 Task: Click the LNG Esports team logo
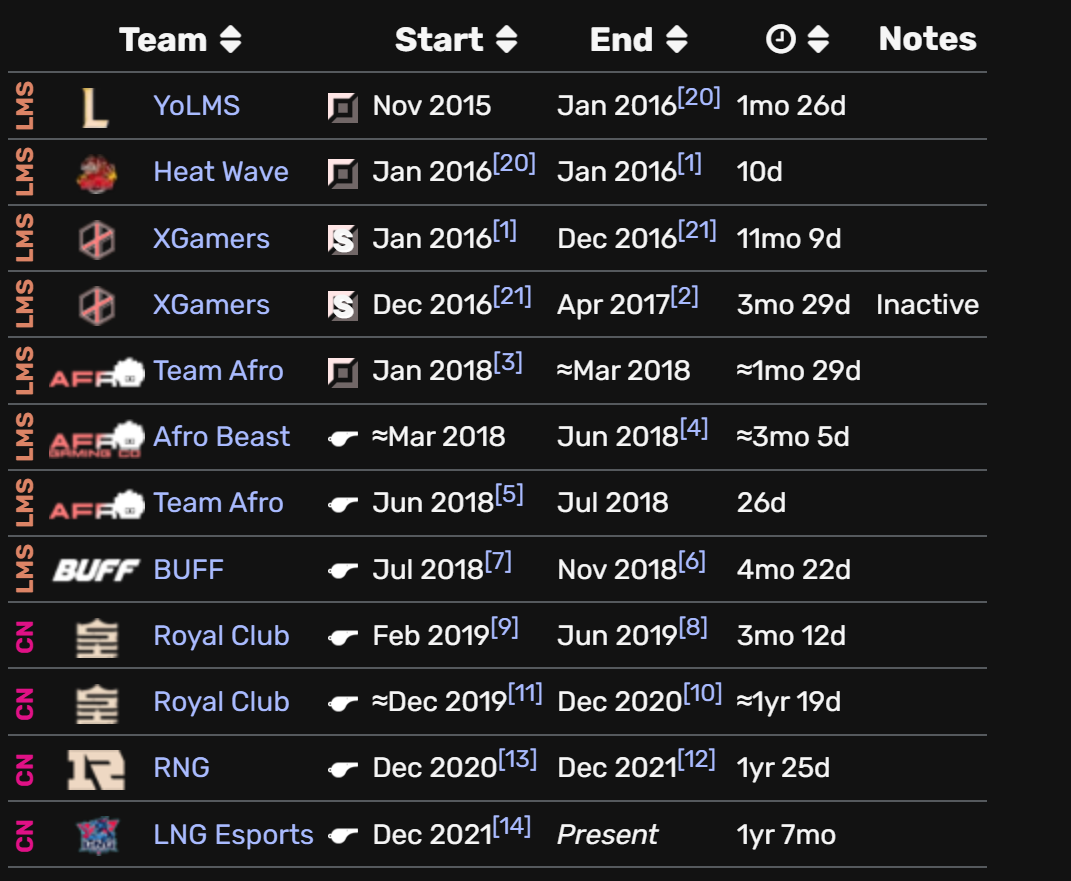click(x=98, y=835)
